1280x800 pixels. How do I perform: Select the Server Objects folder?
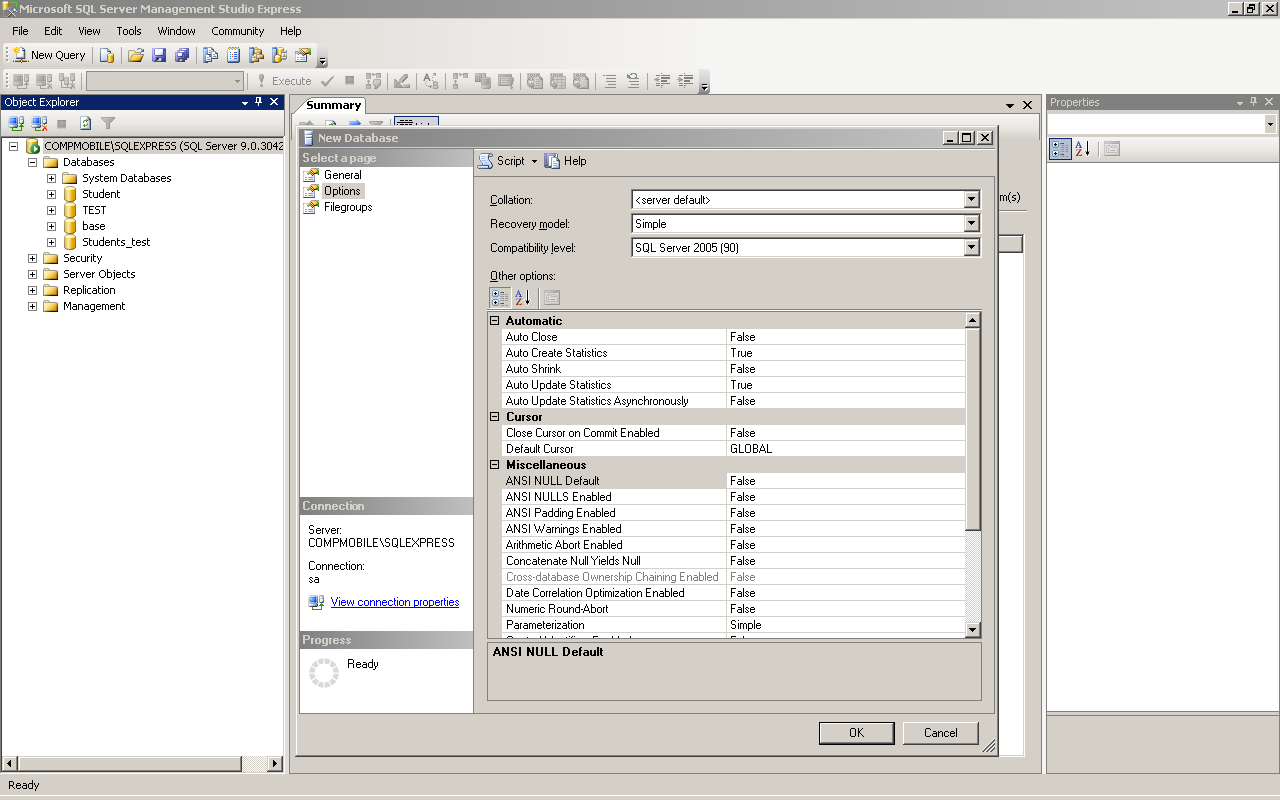(x=99, y=274)
